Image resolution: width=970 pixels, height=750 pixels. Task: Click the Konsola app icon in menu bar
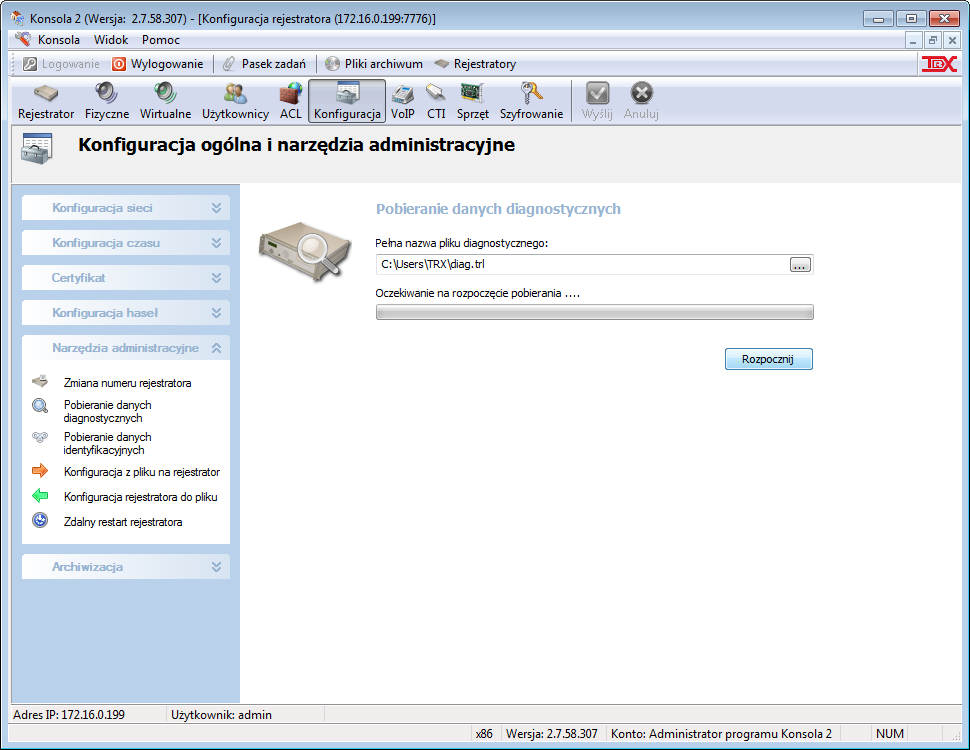click(x=23, y=39)
